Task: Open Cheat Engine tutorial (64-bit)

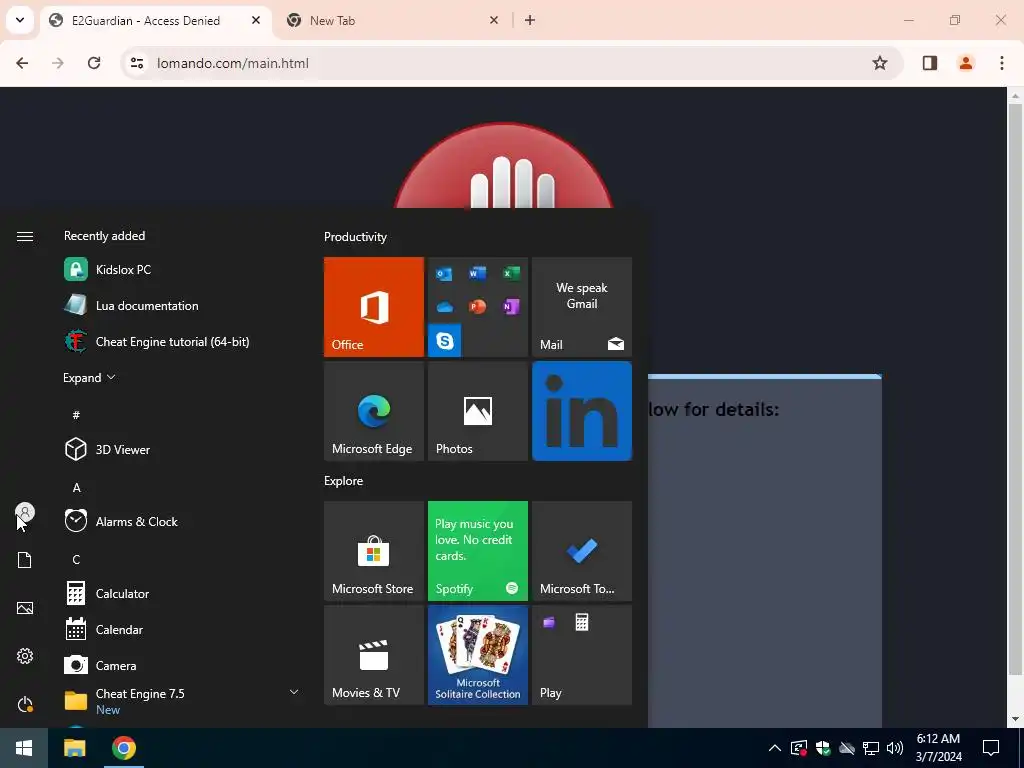Action: (x=179, y=342)
